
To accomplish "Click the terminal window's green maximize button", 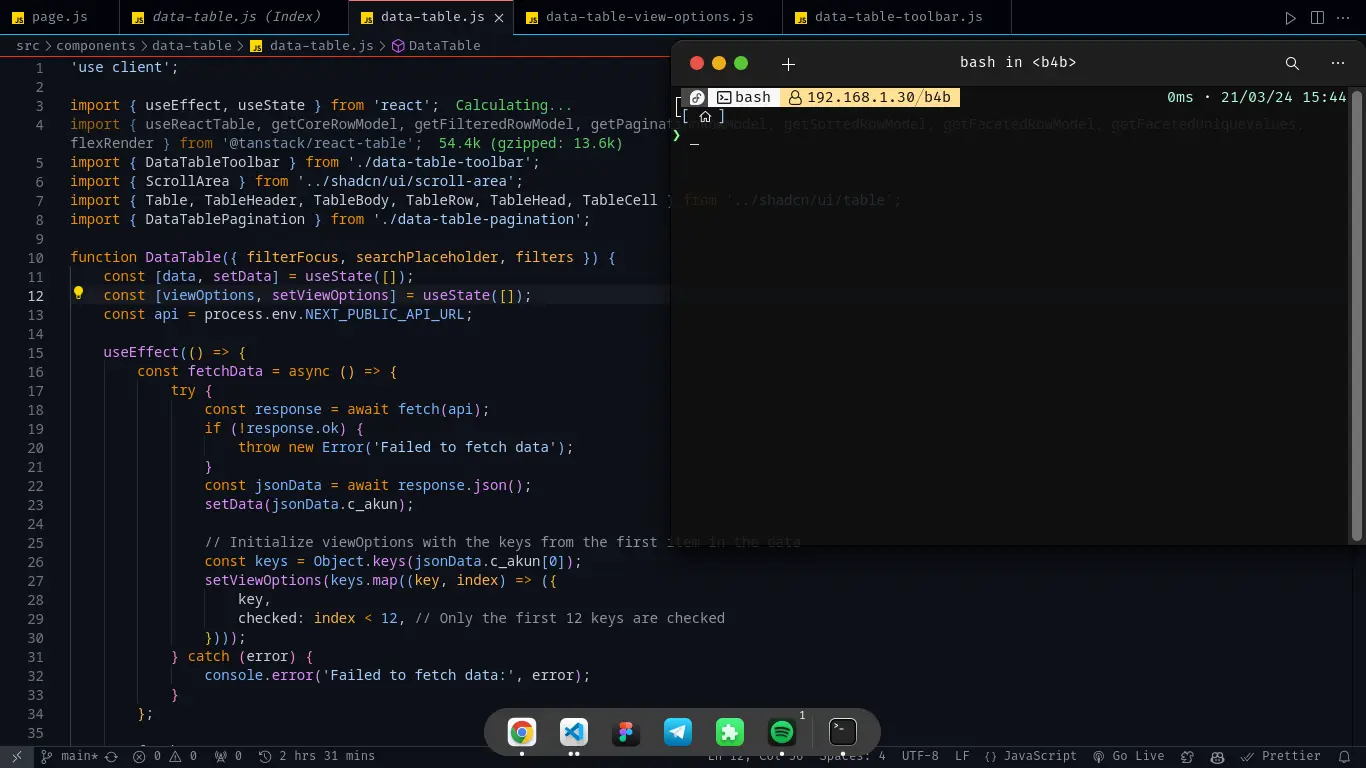I will (x=741, y=63).
